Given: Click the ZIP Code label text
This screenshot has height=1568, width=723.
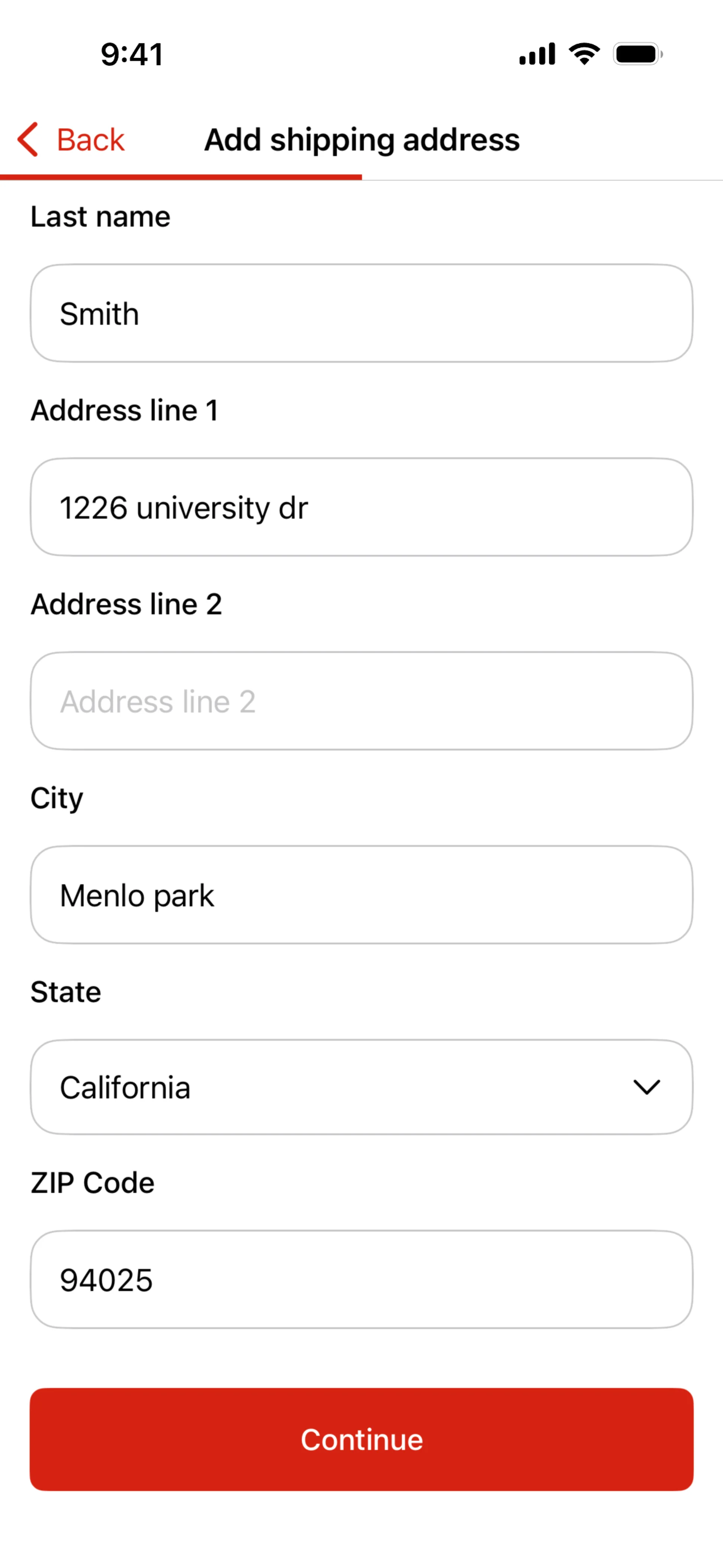Looking at the screenshot, I should point(93,1183).
